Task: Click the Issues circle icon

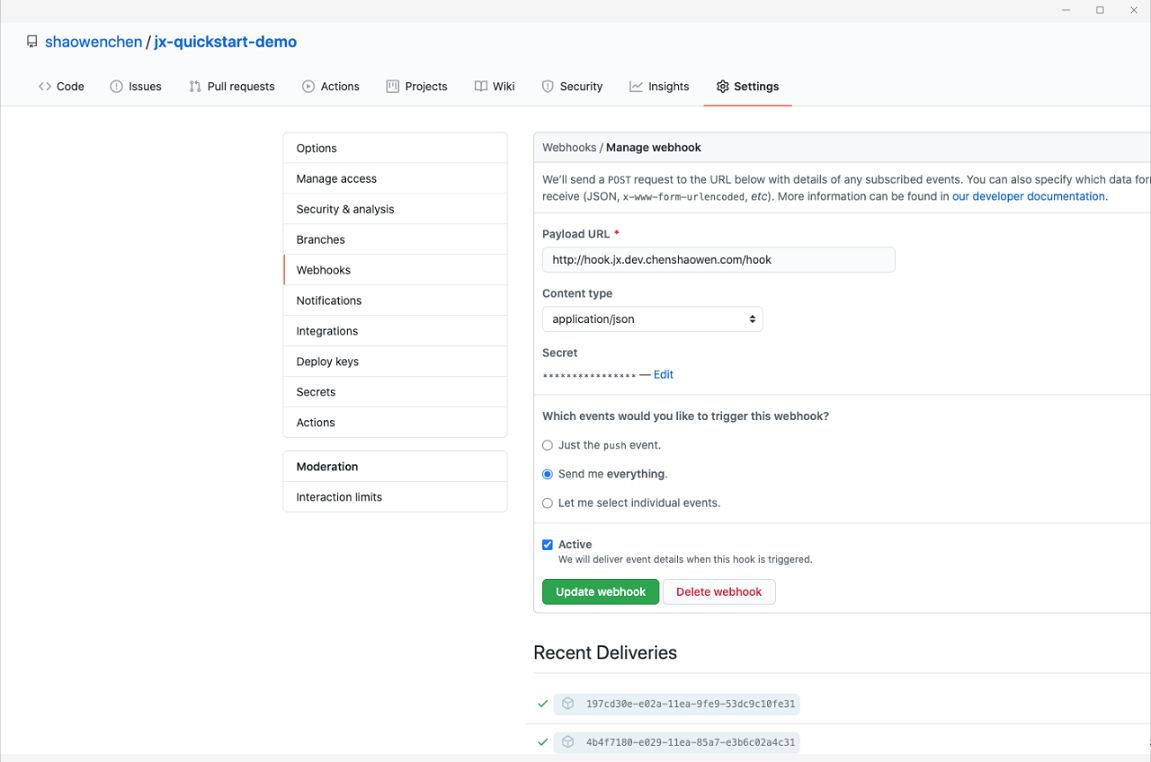Action: tap(116, 87)
